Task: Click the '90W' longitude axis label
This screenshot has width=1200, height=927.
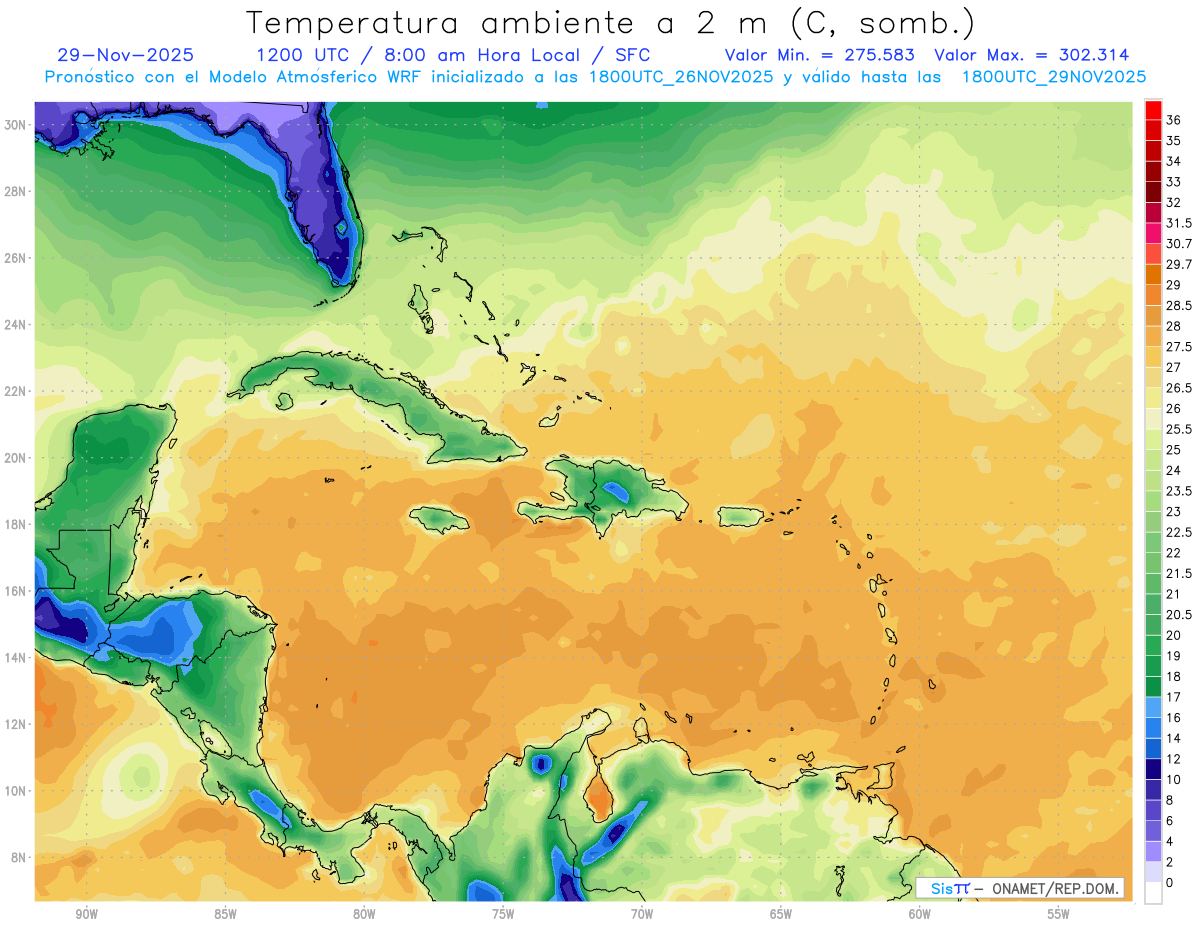Action: tap(86, 914)
